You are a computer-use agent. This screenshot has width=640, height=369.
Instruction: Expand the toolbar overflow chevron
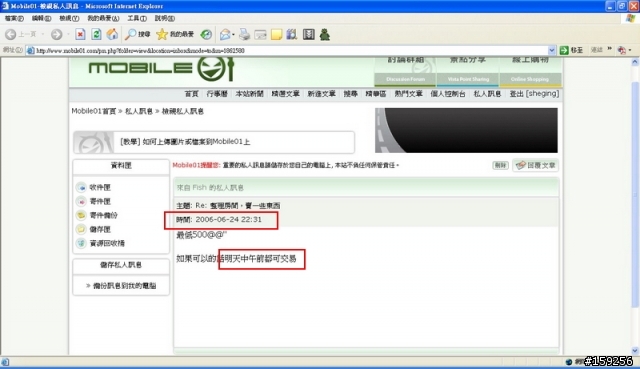point(610,49)
